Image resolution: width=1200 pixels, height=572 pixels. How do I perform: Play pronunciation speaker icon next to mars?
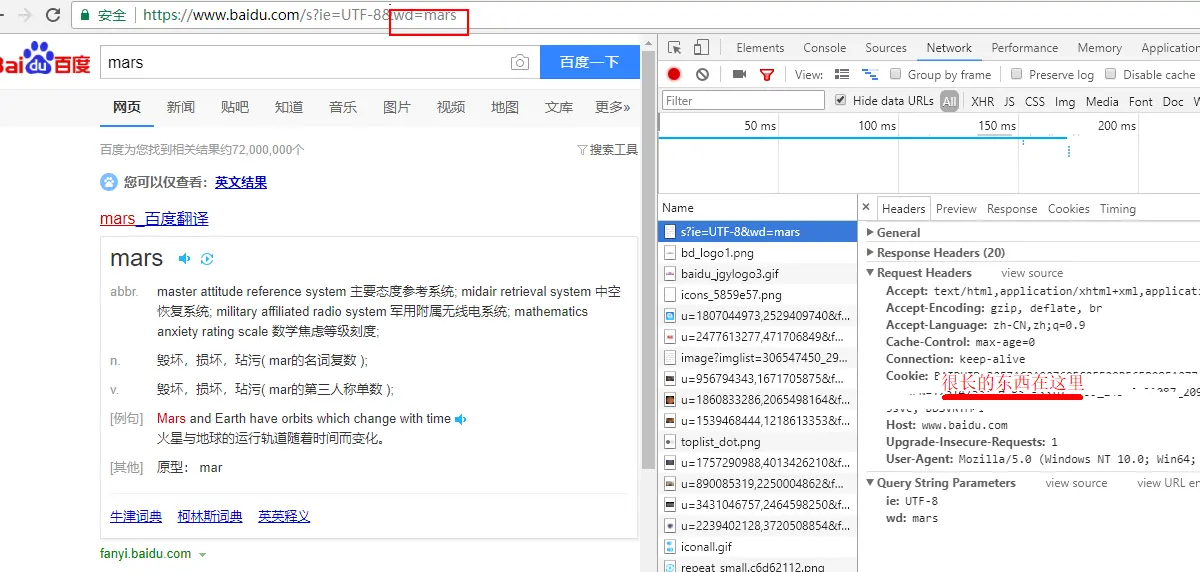click(184, 259)
